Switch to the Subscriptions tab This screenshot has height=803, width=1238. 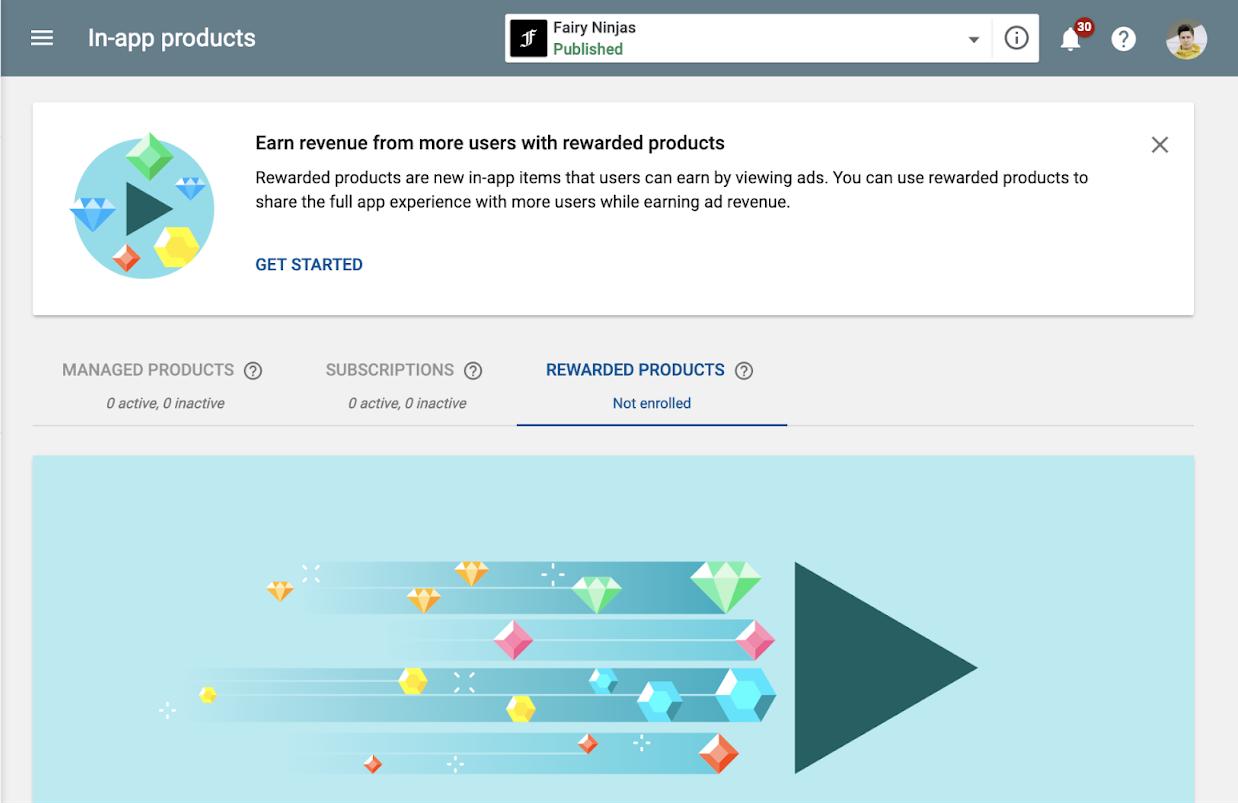coord(405,385)
